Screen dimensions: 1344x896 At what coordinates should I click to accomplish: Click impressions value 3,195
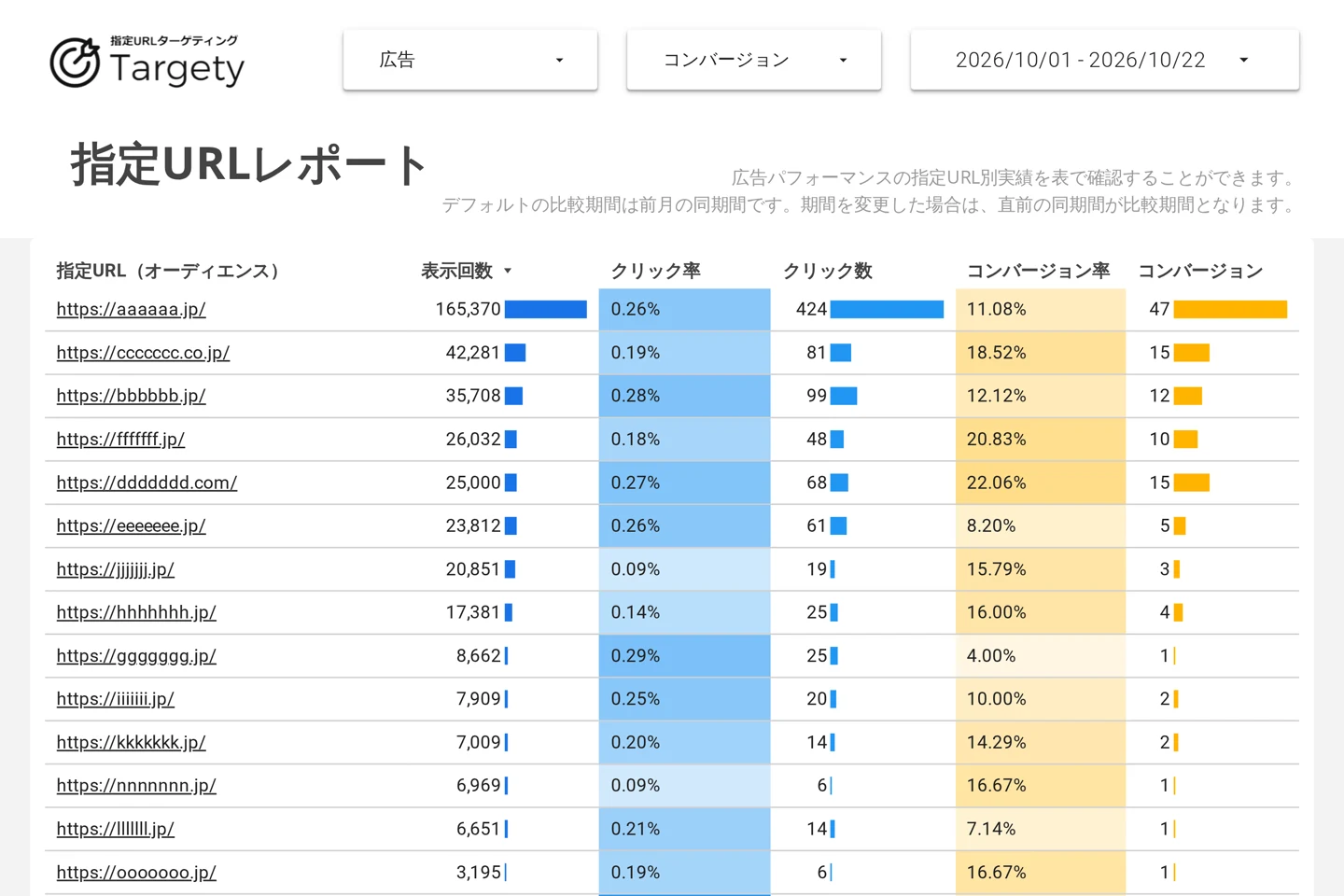tap(479, 873)
